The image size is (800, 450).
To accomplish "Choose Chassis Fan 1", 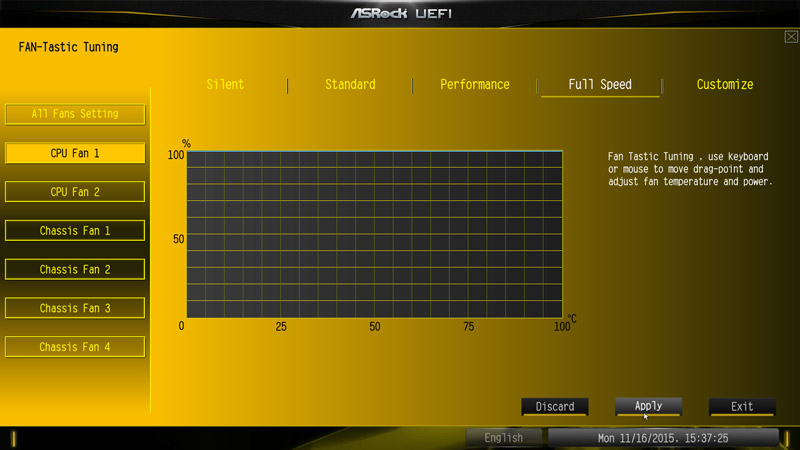I will pyautogui.click(x=75, y=231).
